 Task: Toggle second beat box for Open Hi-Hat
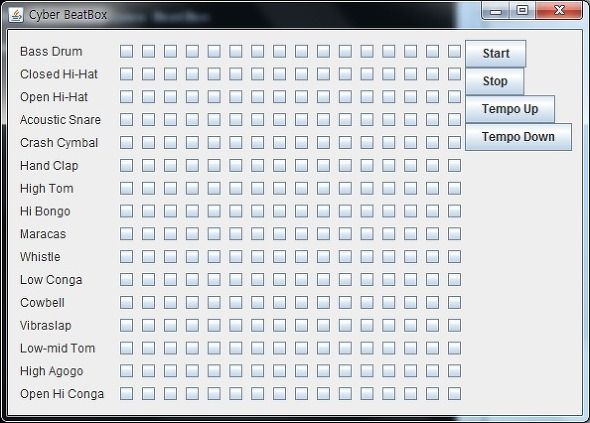pyautogui.click(x=148, y=97)
